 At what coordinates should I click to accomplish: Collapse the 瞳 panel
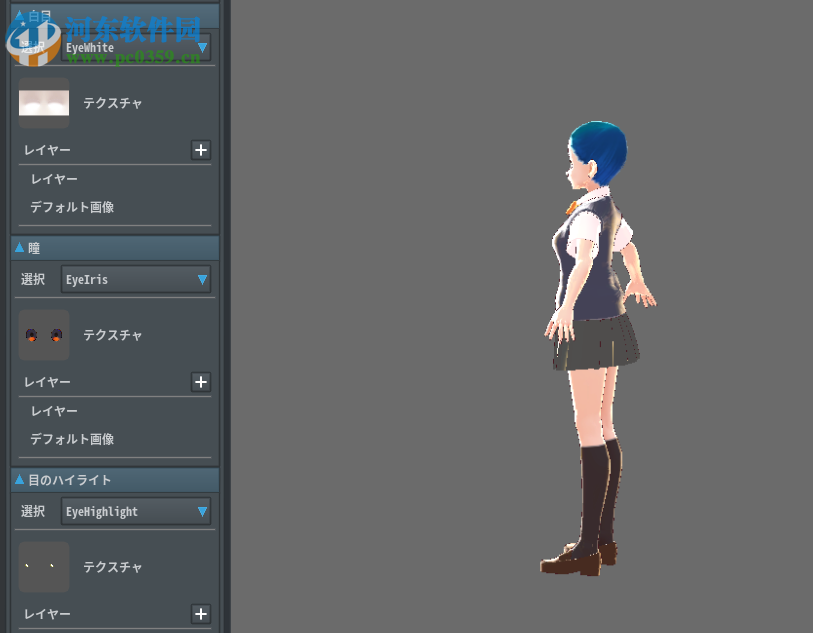click(x=19, y=247)
